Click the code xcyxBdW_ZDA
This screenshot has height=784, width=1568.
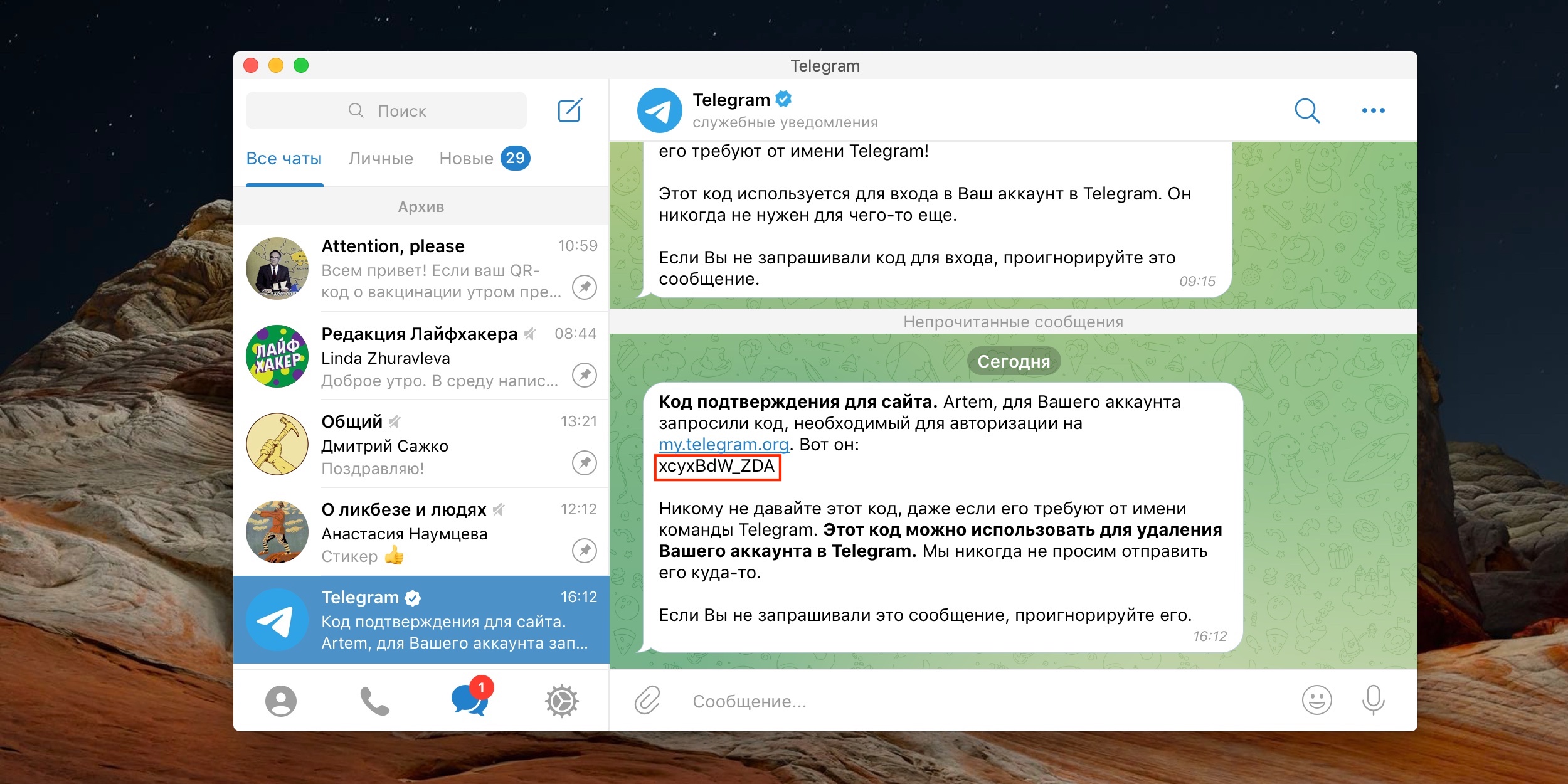pyautogui.click(x=717, y=466)
